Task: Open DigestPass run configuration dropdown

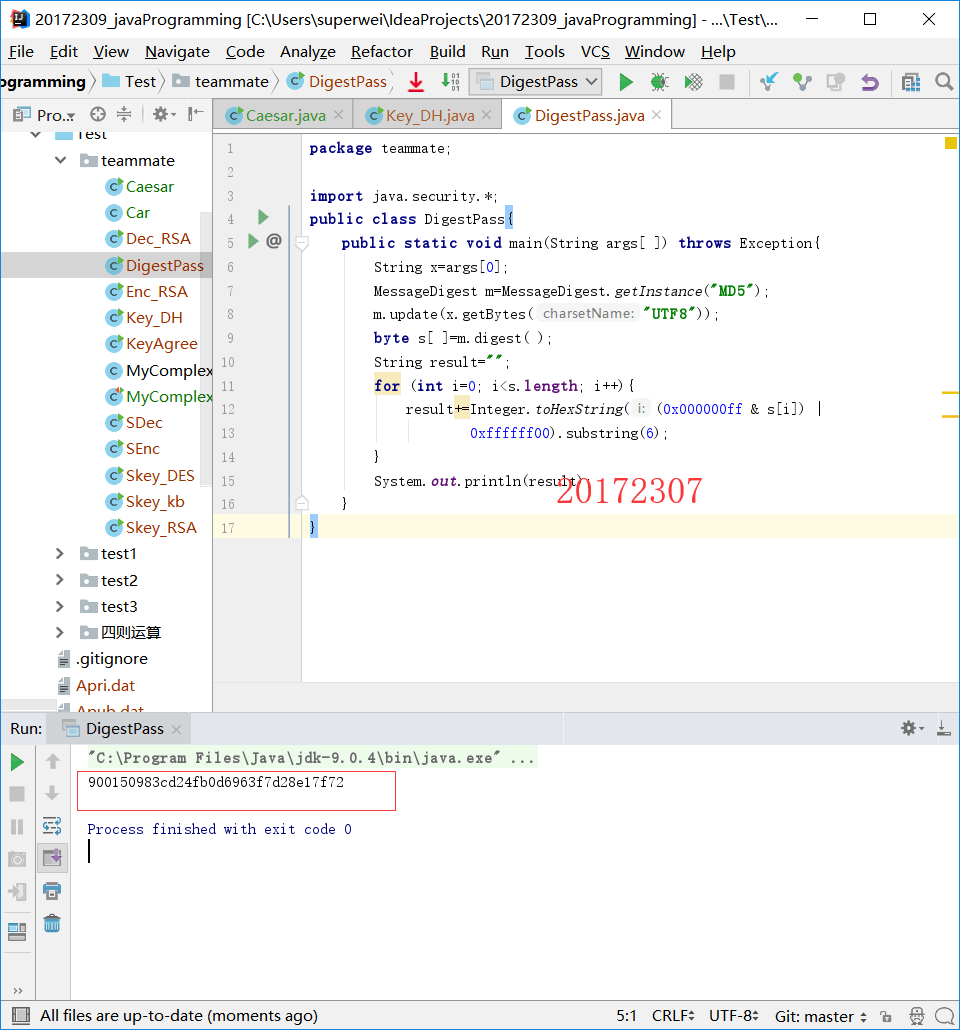Action: pyautogui.click(x=537, y=82)
